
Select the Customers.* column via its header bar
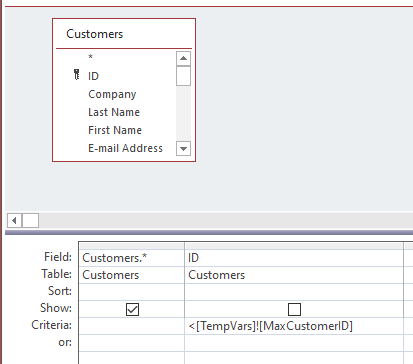[132, 246]
